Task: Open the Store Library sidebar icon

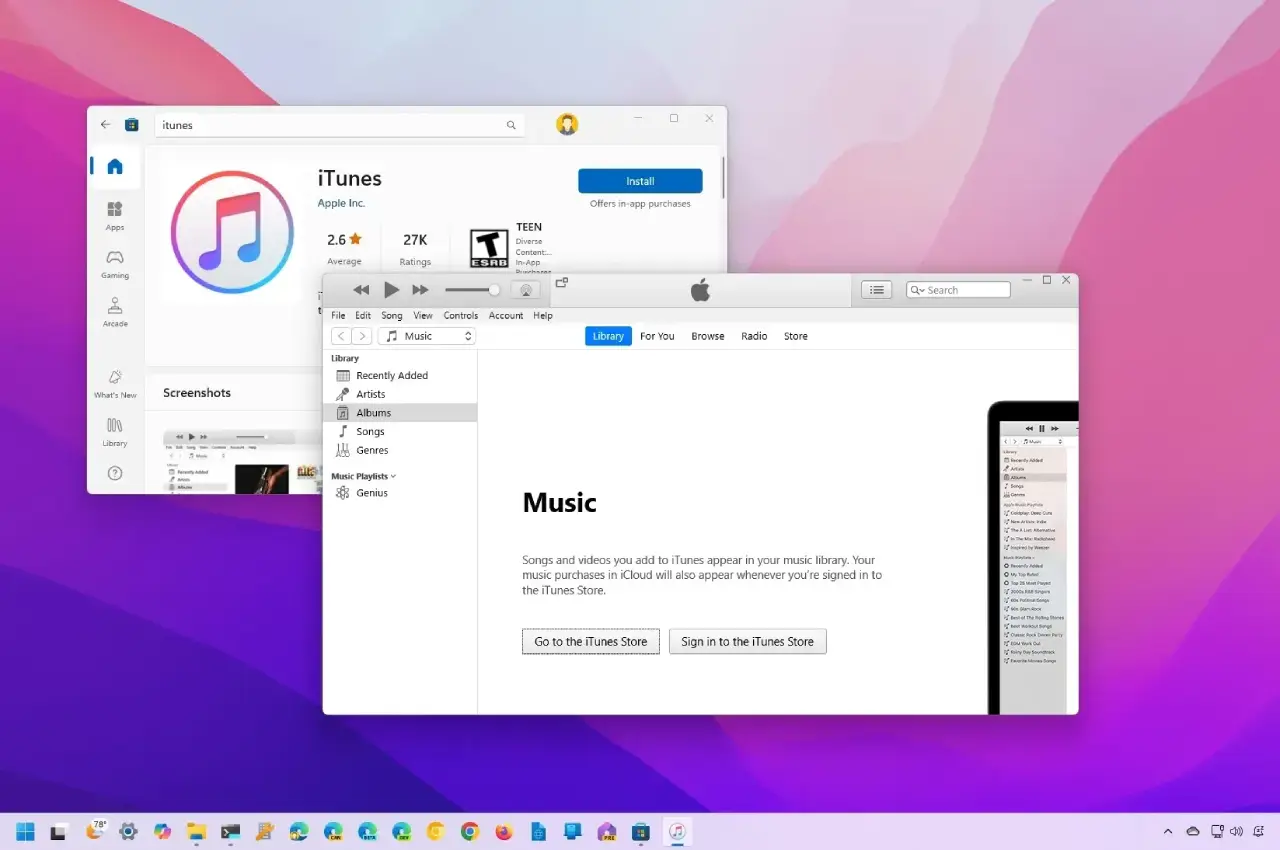Action: click(115, 432)
